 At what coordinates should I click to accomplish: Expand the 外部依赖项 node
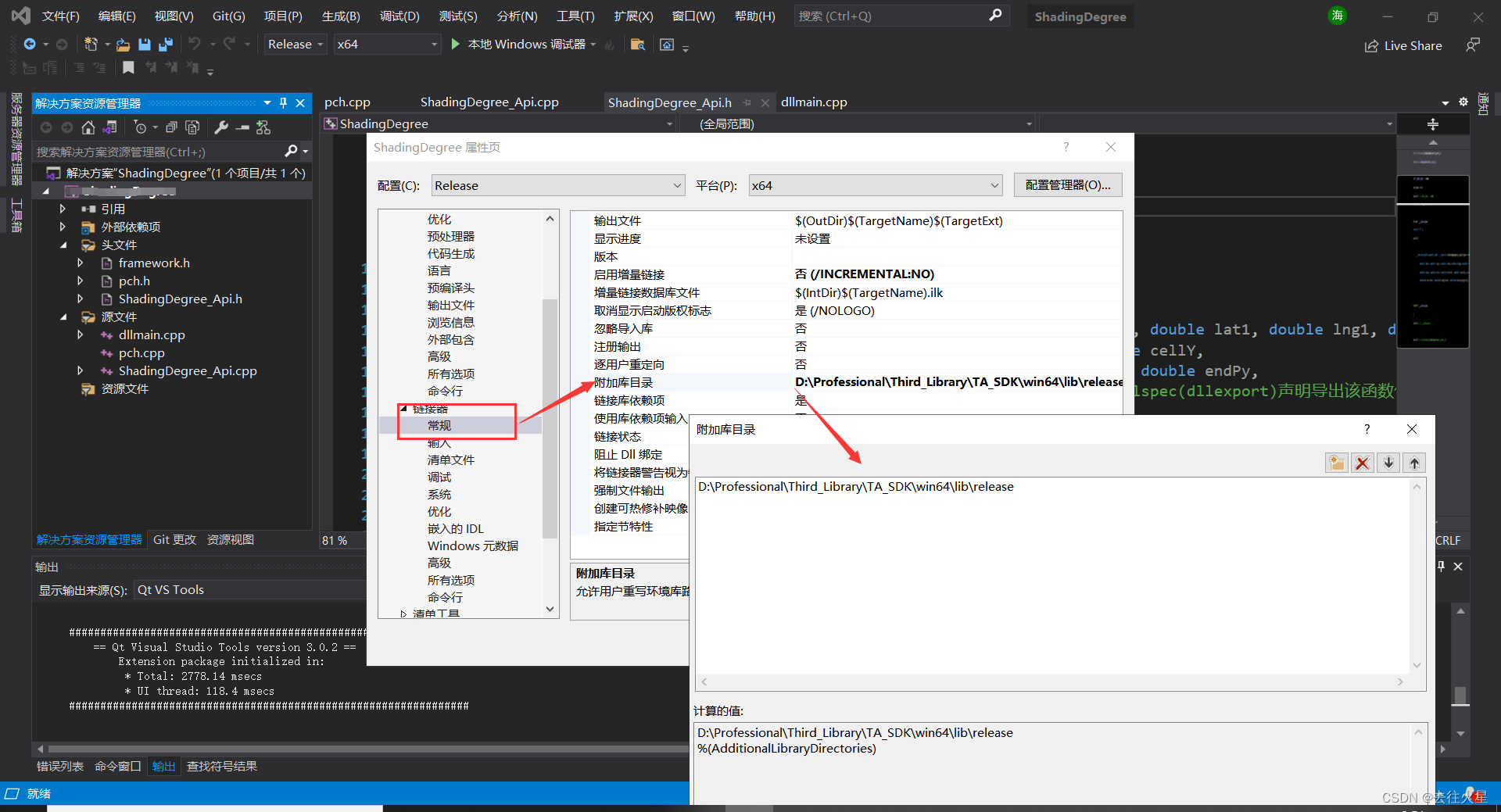tap(63, 227)
